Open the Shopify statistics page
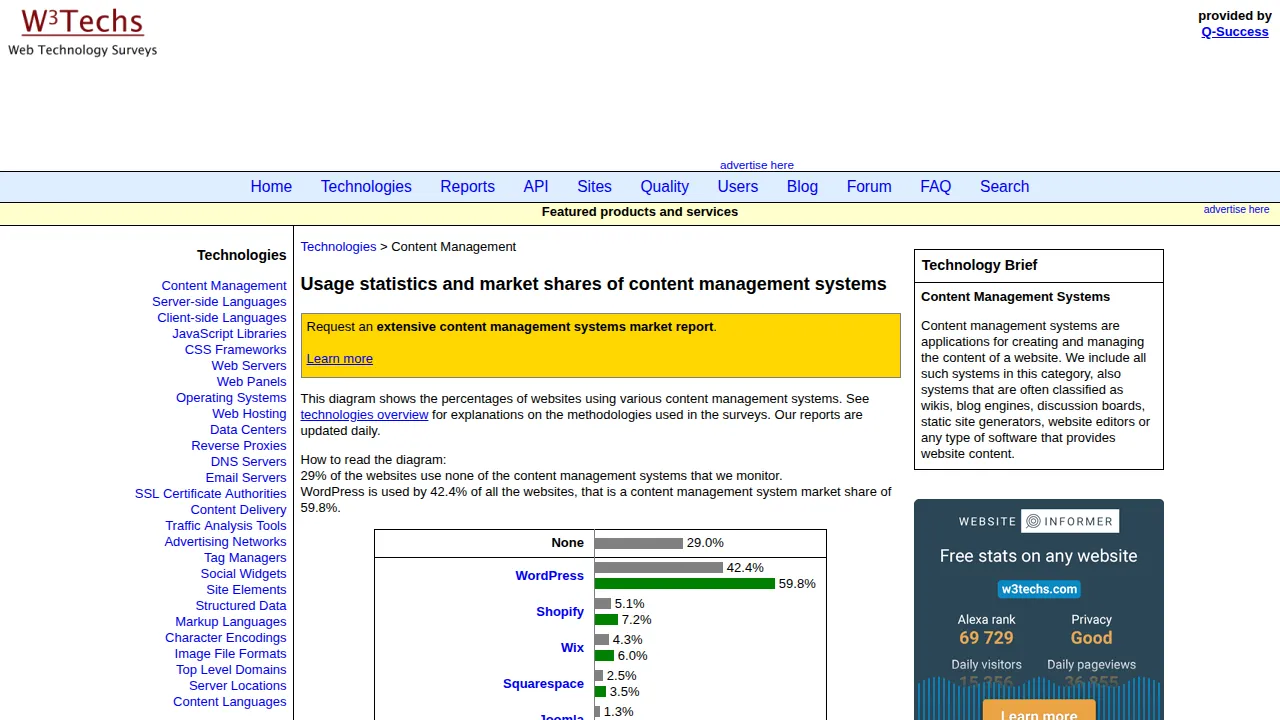This screenshot has height=720, width=1280. [560, 611]
